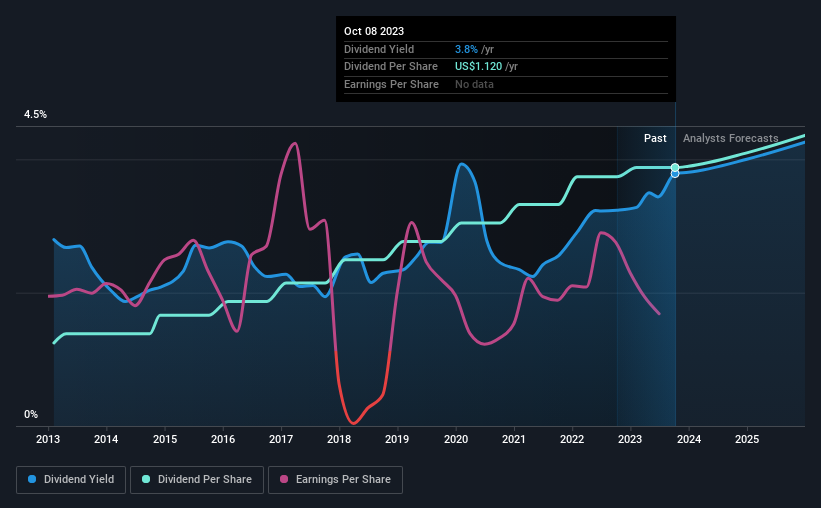The image size is (821, 508).
Task: Click the 2015 x-axis label
Action: [165, 439]
